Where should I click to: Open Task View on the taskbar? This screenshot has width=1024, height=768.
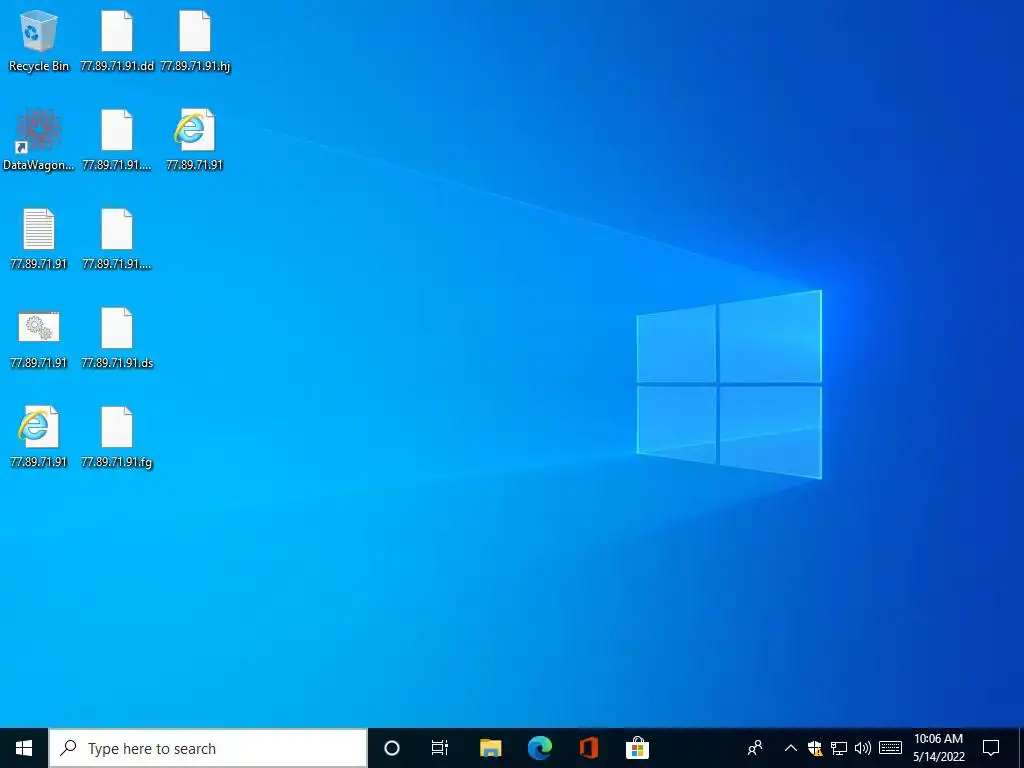(x=440, y=748)
